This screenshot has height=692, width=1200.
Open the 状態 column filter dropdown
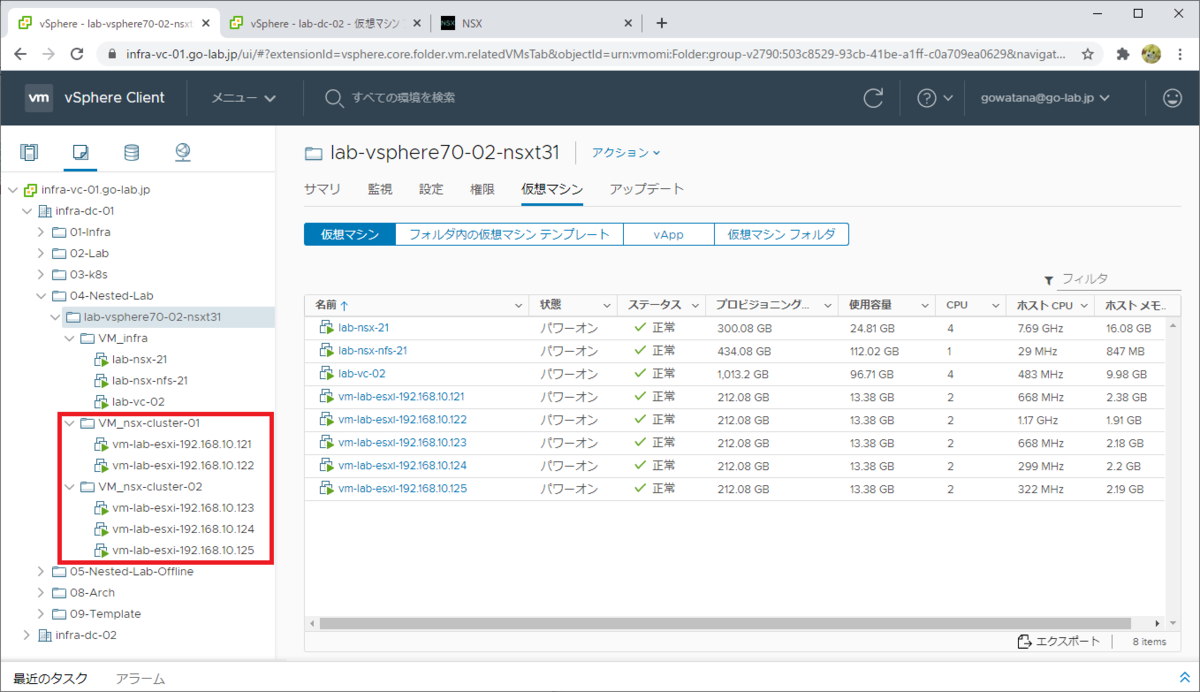(606, 305)
